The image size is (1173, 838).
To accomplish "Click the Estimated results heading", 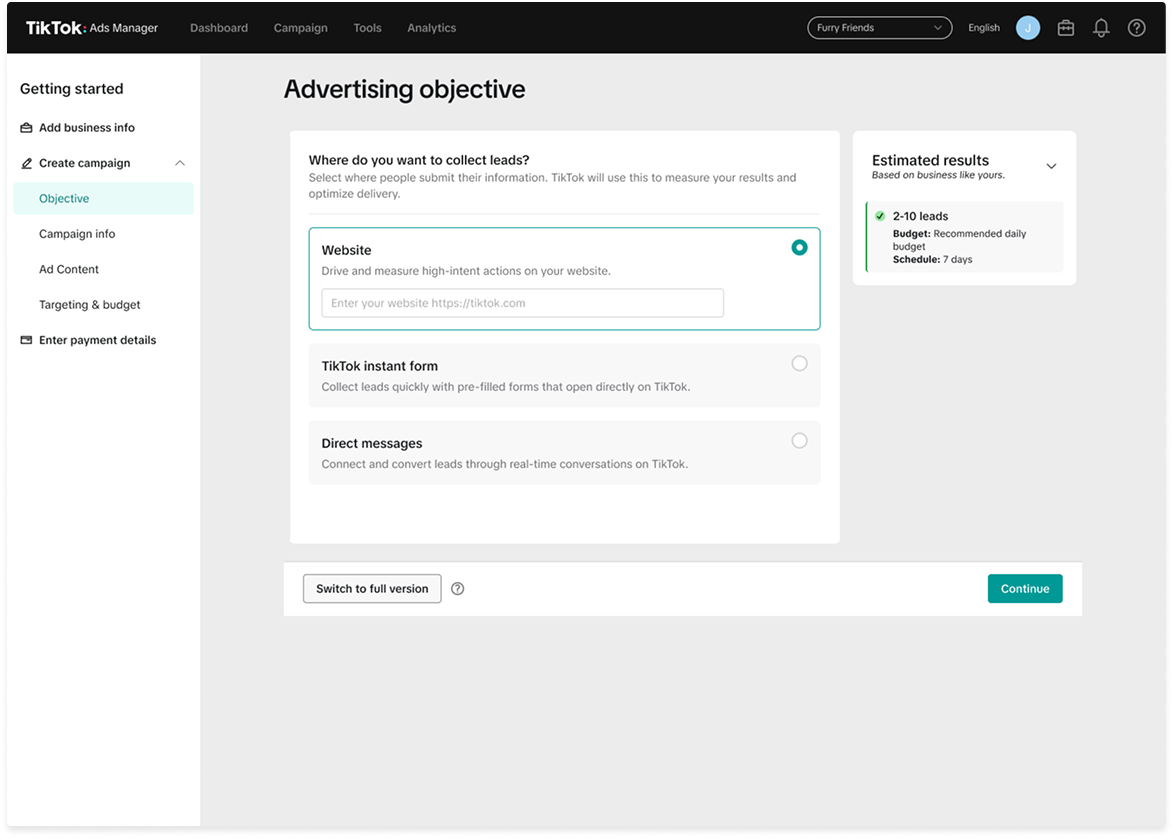I will coord(930,160).
